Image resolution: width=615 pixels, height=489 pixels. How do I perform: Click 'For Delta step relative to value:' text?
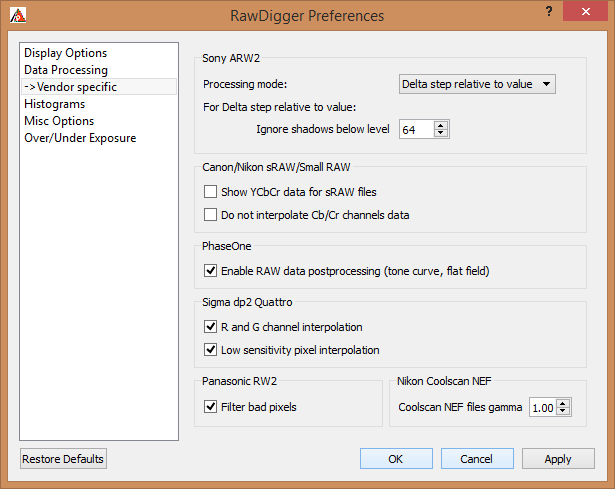click(x=280, y=107)
